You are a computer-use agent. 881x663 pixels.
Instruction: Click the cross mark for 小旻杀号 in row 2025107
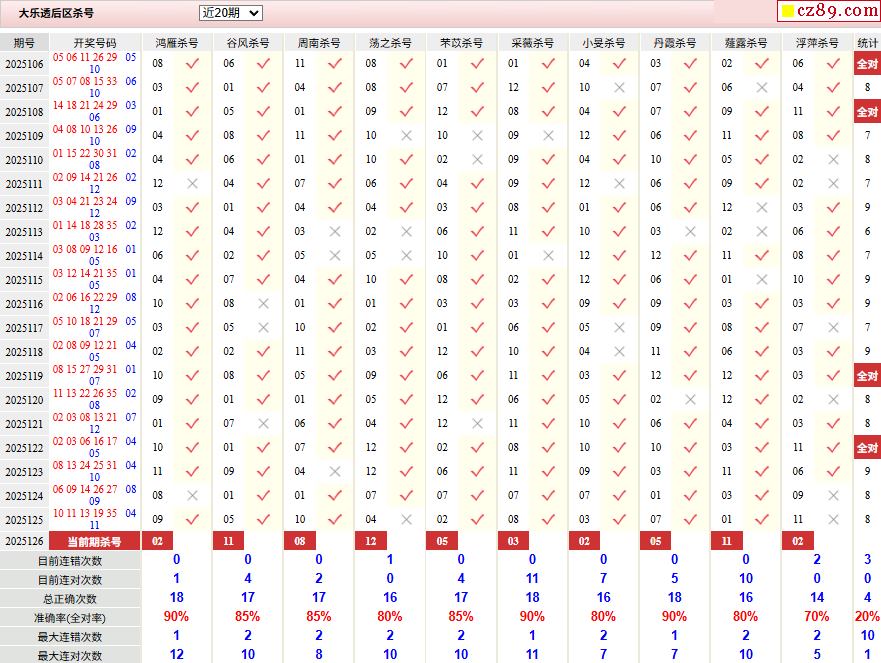click(619, 87)
